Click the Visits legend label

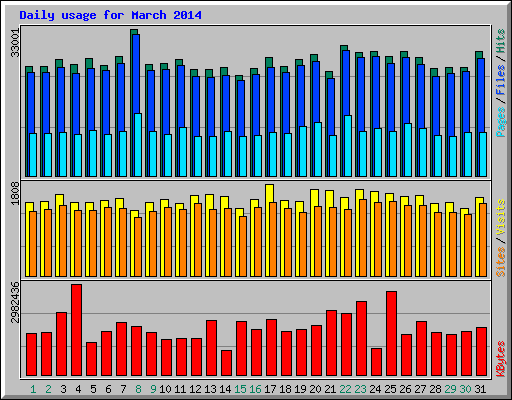501,218
